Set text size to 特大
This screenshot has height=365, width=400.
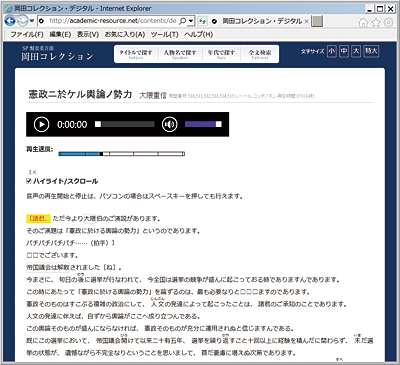[371, 51]
